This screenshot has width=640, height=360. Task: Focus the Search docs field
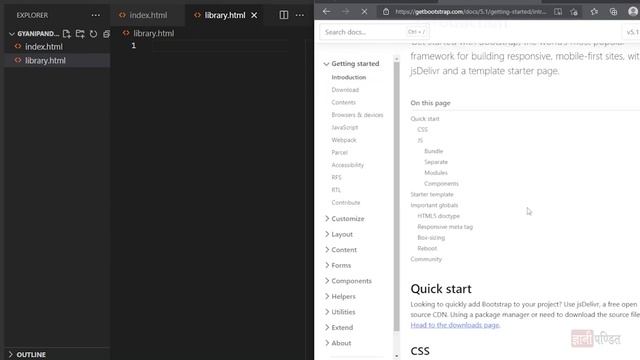pyautogui.click(x=373, y=32)
